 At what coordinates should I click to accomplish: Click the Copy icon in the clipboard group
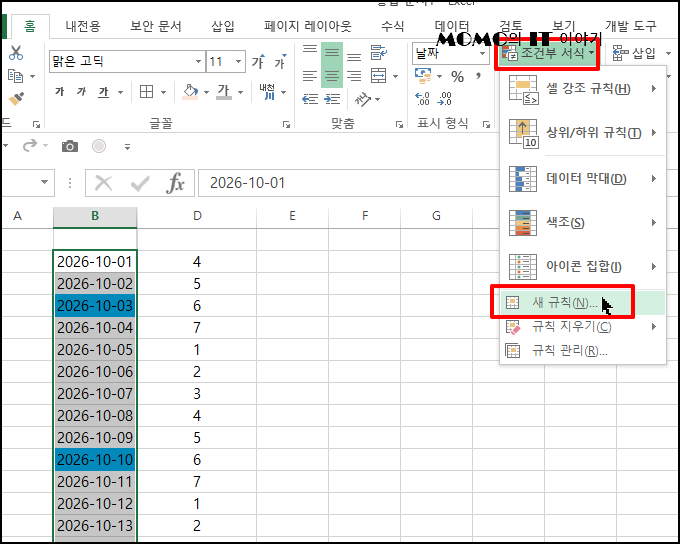16,76
